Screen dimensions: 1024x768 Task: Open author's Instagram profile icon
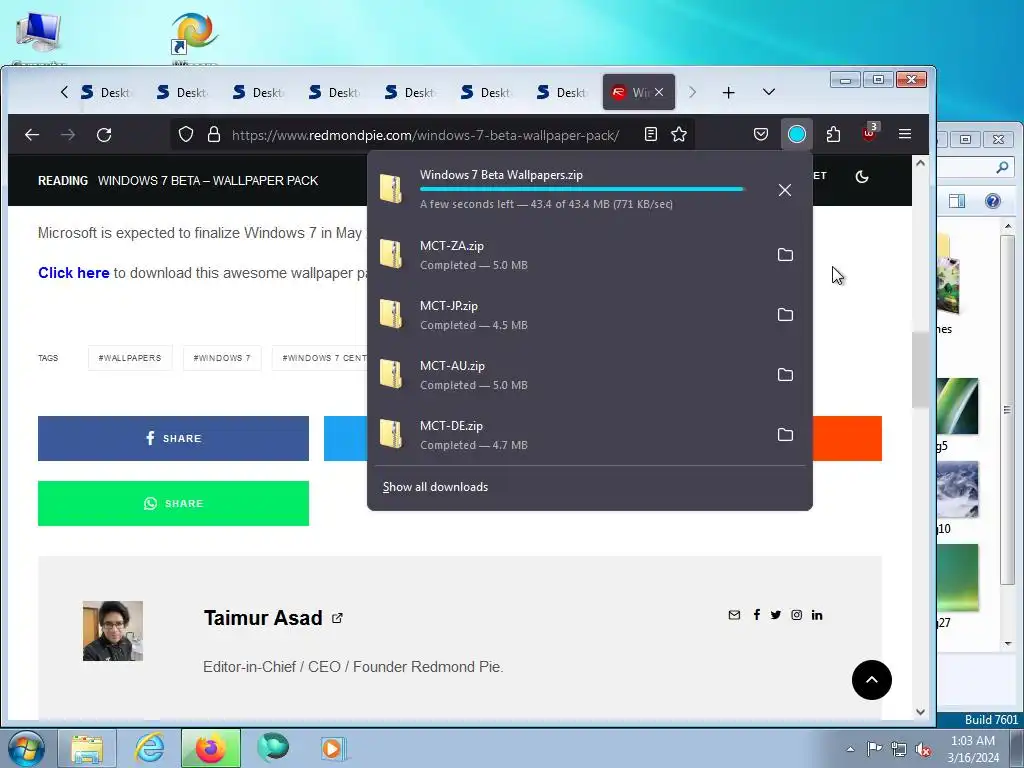point(797,615)
